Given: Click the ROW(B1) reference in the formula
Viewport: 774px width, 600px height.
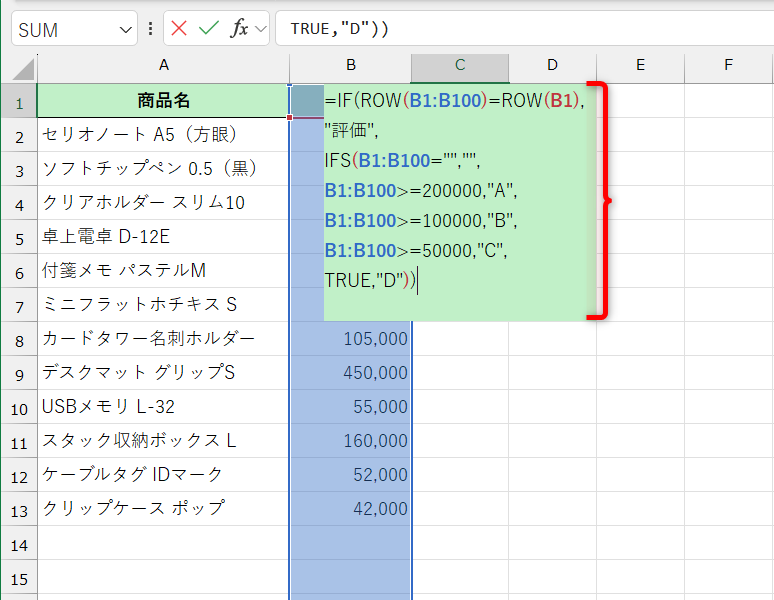Looking at the screenshot, I should click(x=540, y=101).
